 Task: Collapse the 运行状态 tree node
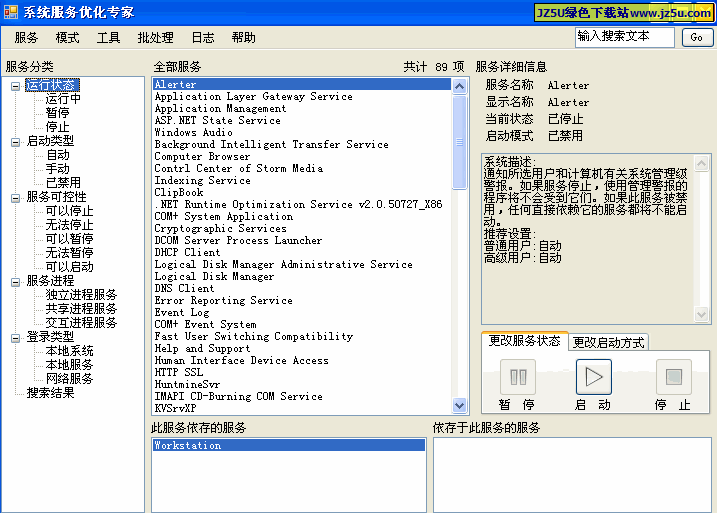[16, 86]
